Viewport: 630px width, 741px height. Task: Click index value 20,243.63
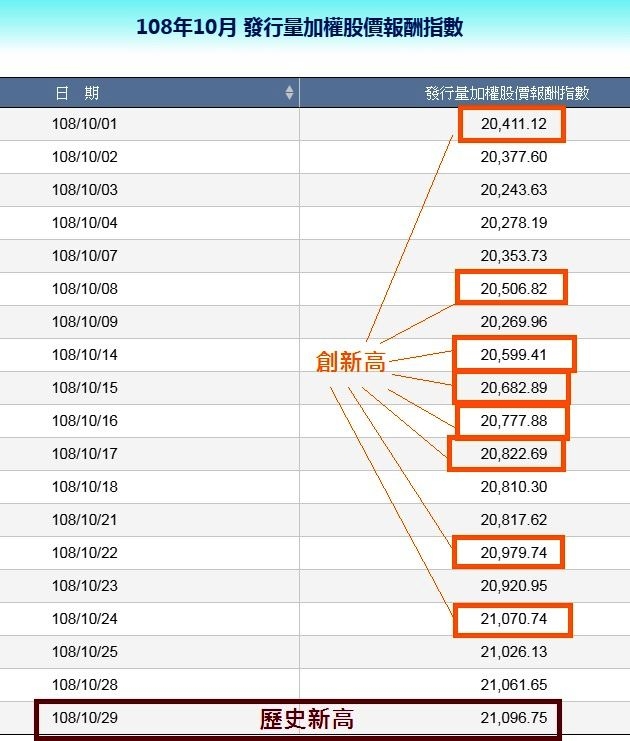514,190
